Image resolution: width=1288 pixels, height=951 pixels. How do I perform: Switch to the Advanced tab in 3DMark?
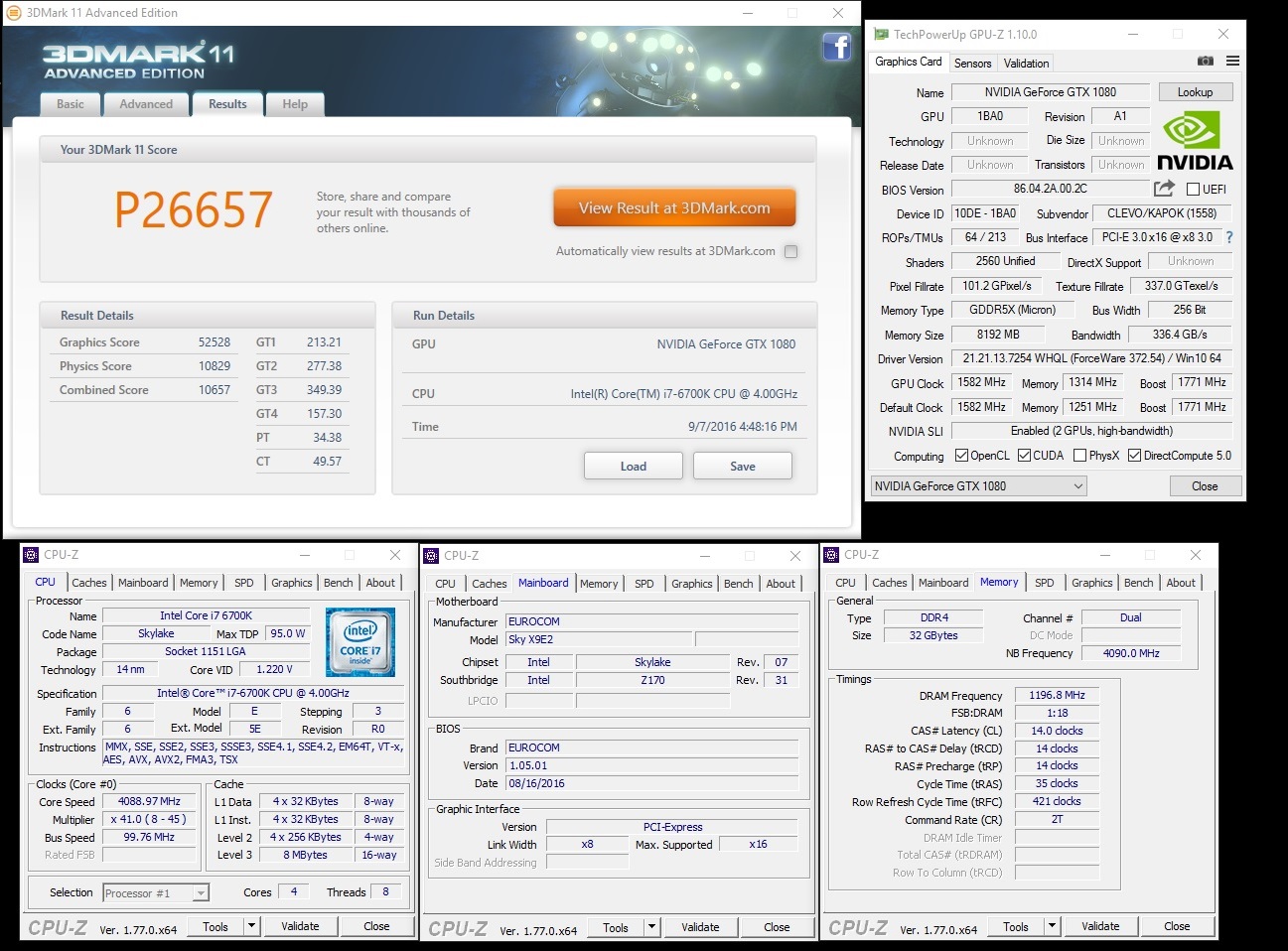pyautogui.click(x=146, y=104)
